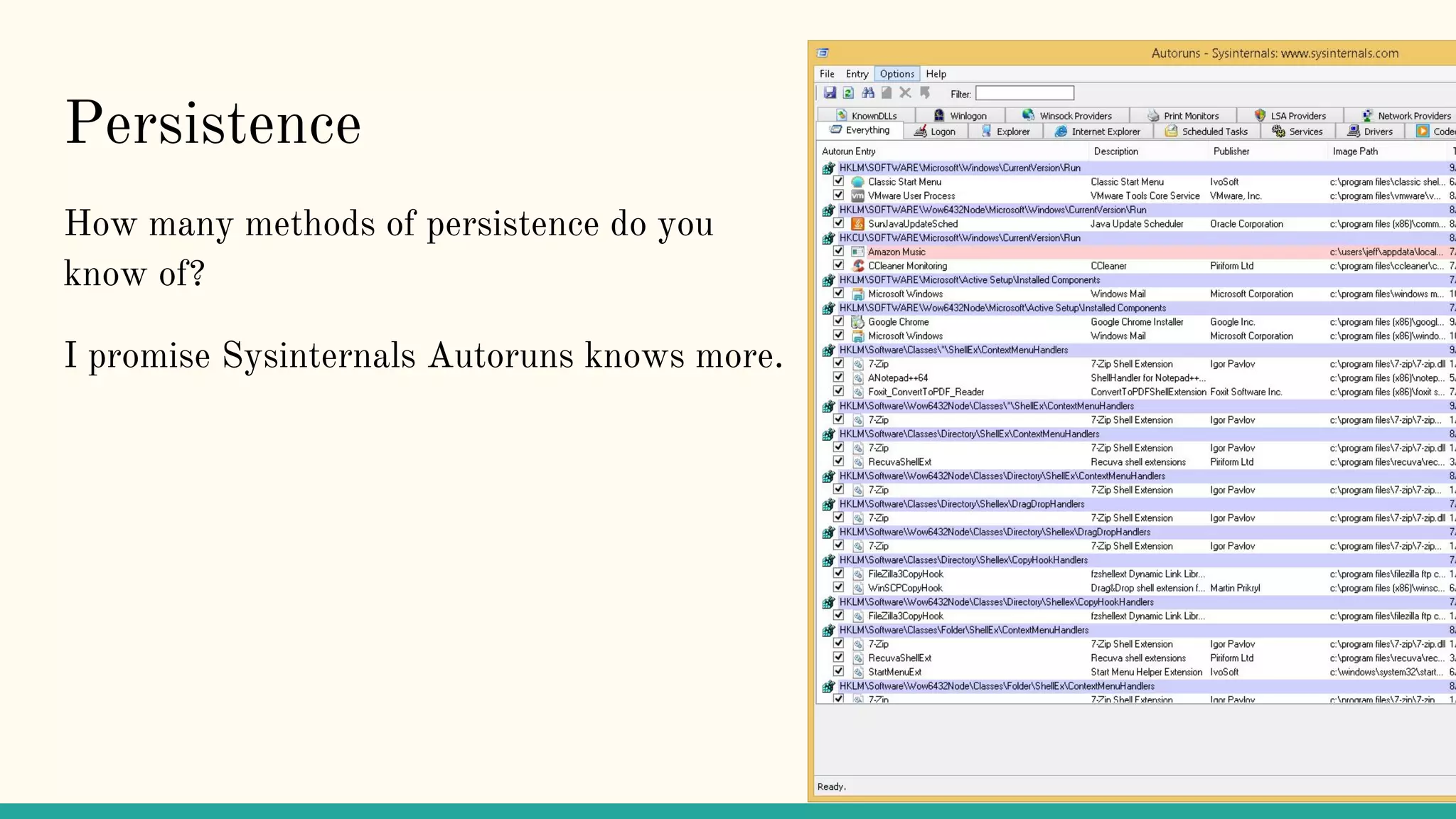This screenshot has height=819, width=1456.
Task: Select the 'Oracle Corporation' publisher cell
Action: coord(1246,224)
